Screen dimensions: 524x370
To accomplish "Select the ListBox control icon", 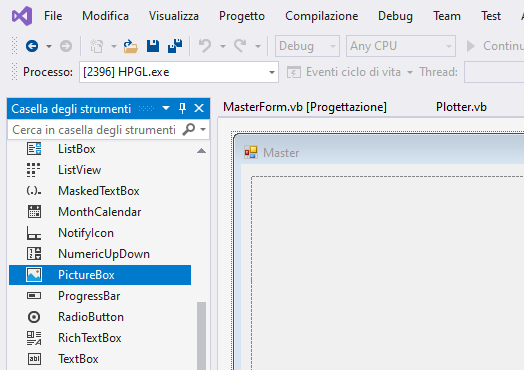I will pos(34,149).
